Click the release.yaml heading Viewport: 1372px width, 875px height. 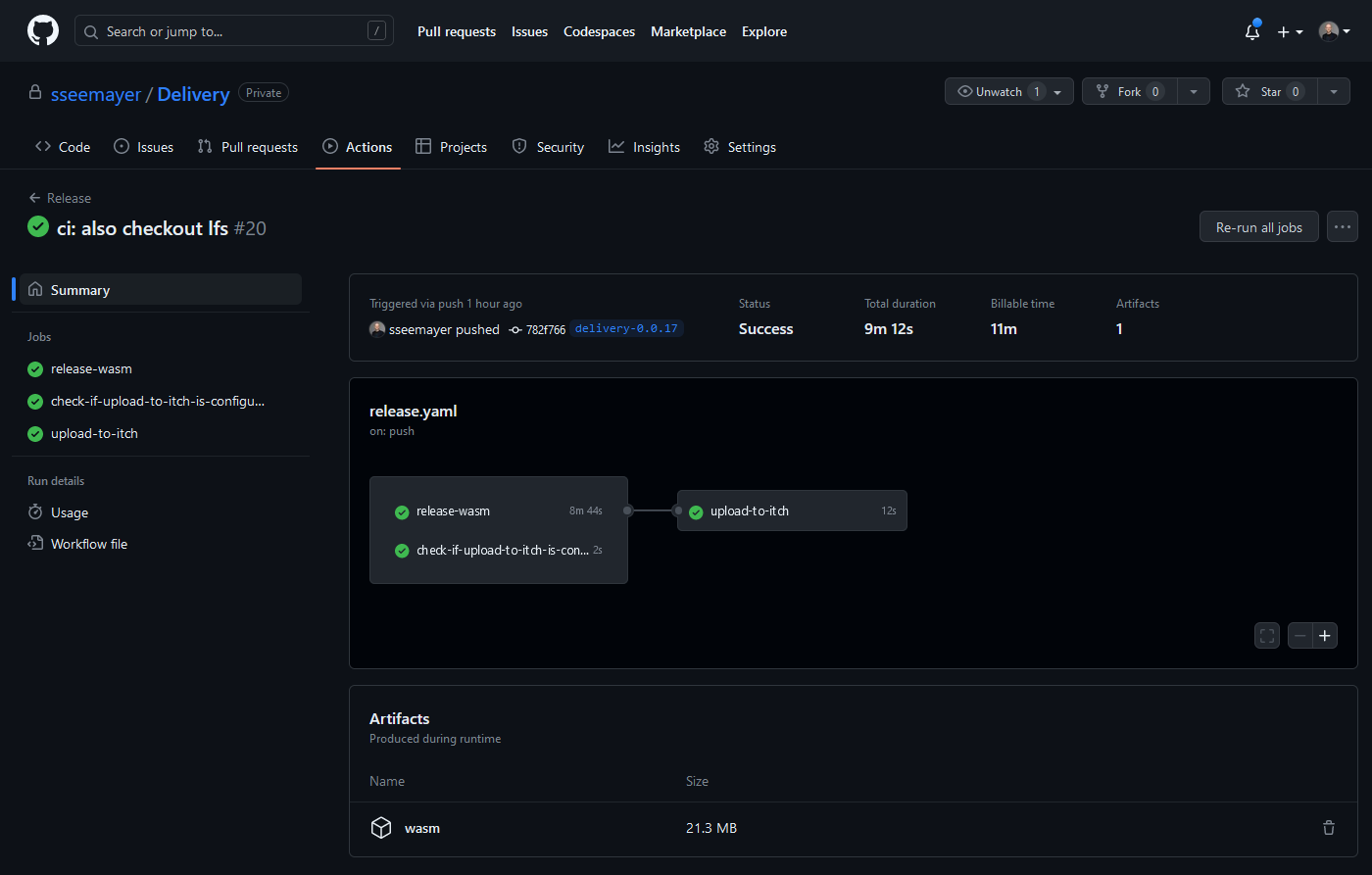(414, 411)
